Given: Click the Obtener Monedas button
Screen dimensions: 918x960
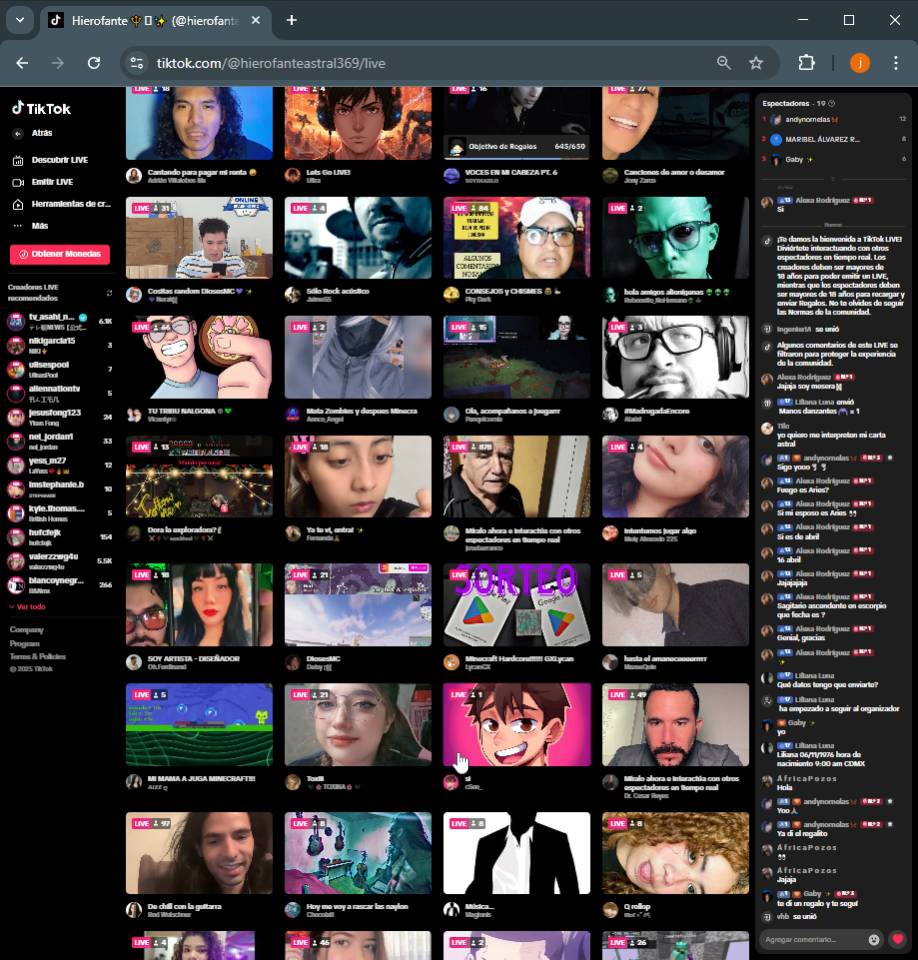Looking at the screenshot, I should coord(60,254).
